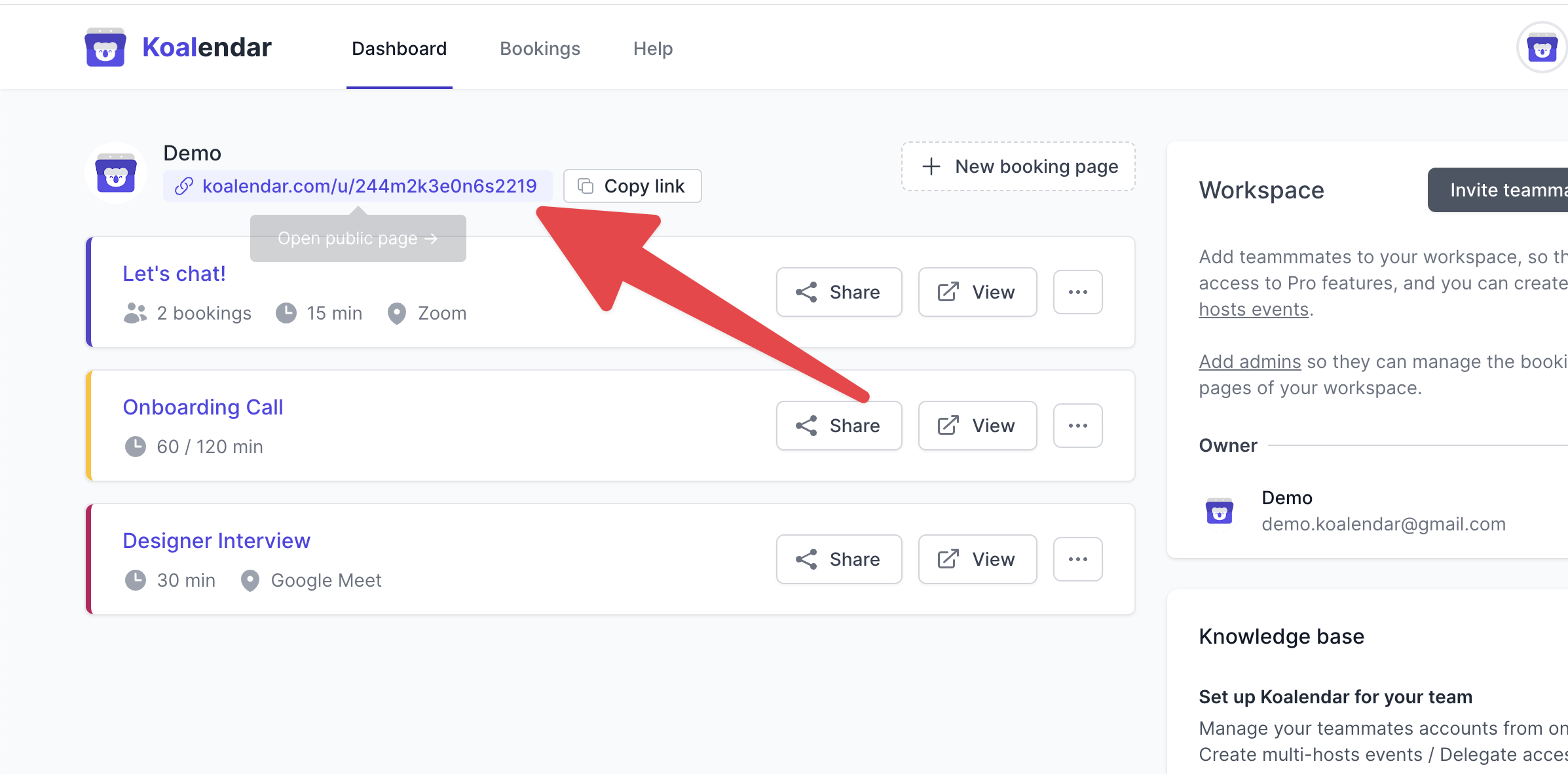Click the Google Meet location label

coord(326,580)
